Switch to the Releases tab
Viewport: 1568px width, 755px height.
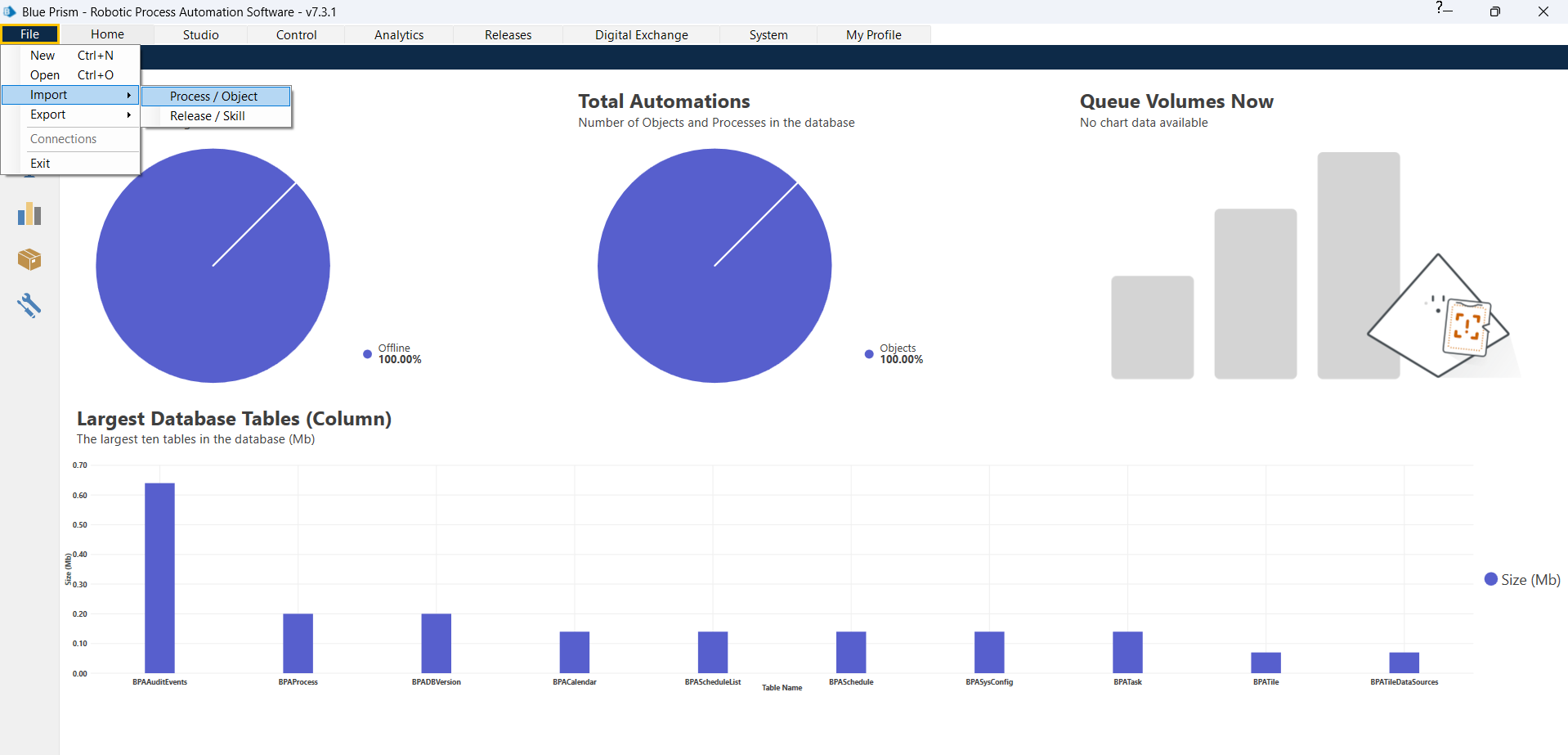pyautogui.click(x=508, y=35)
